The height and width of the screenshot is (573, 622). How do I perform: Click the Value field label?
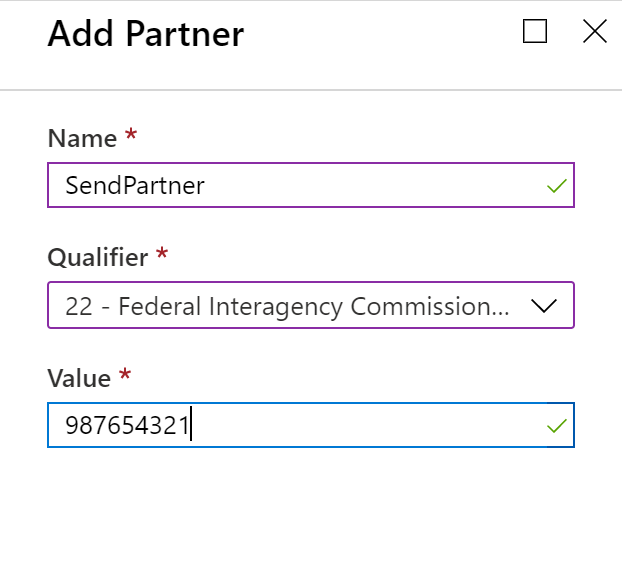[x=79, y=378]
